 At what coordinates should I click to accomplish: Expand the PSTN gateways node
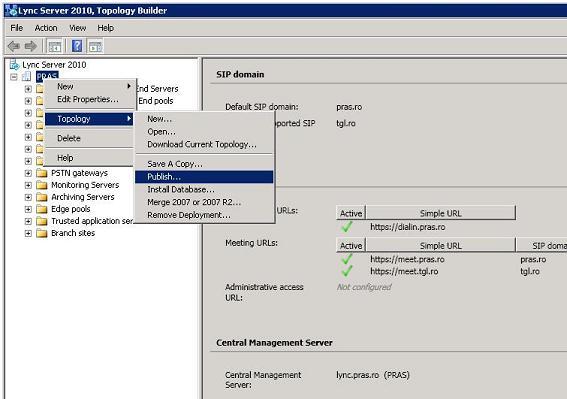28,173
